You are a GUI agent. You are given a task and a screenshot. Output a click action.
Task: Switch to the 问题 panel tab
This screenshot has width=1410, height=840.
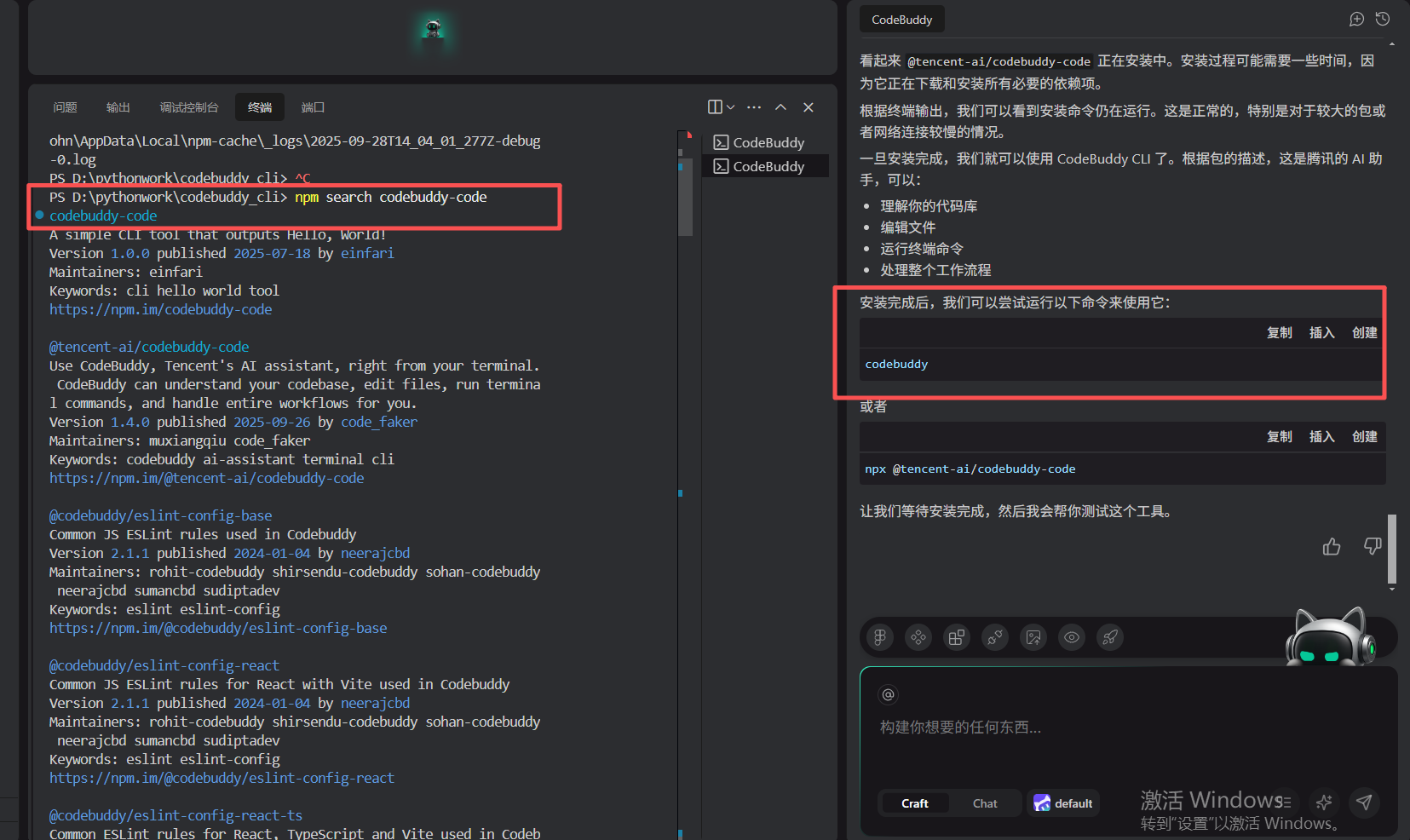click(x=65, y=107)
